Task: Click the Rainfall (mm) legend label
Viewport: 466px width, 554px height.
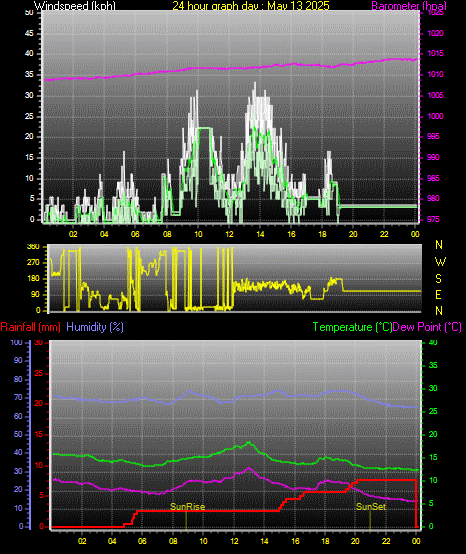Action: click(x=30, y=327)
